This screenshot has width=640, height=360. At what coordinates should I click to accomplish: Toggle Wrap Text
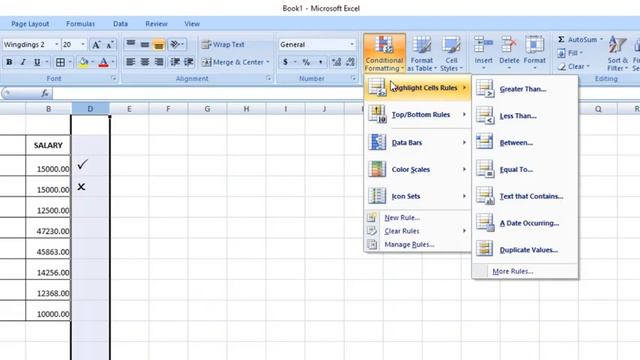click(x=223, y=44)
